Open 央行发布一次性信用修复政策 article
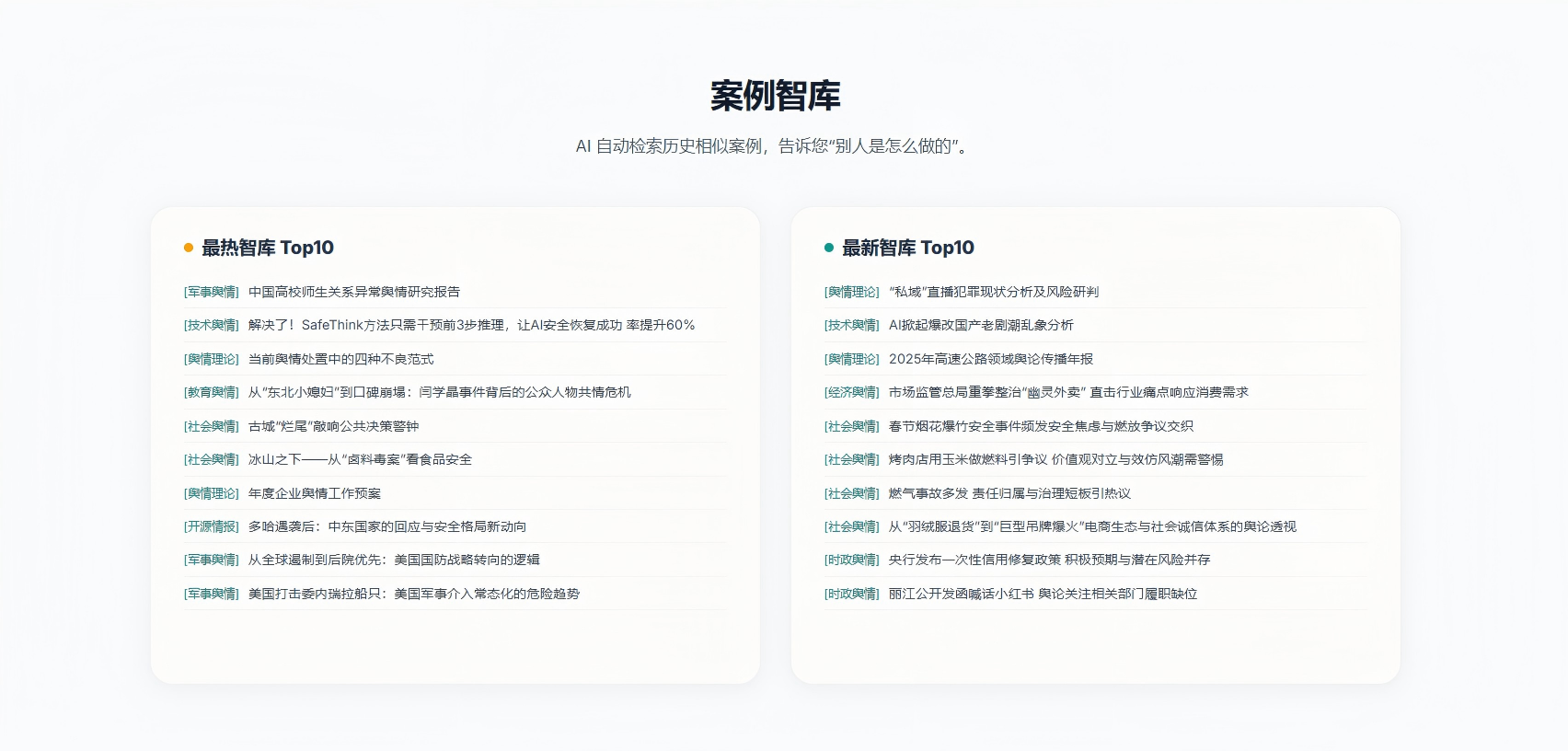This screenshot has height=751, width=1568. coord(1049,560)
